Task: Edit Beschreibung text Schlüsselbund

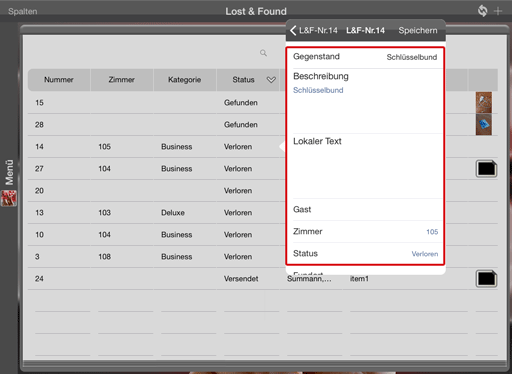Action: pos(318,90)
